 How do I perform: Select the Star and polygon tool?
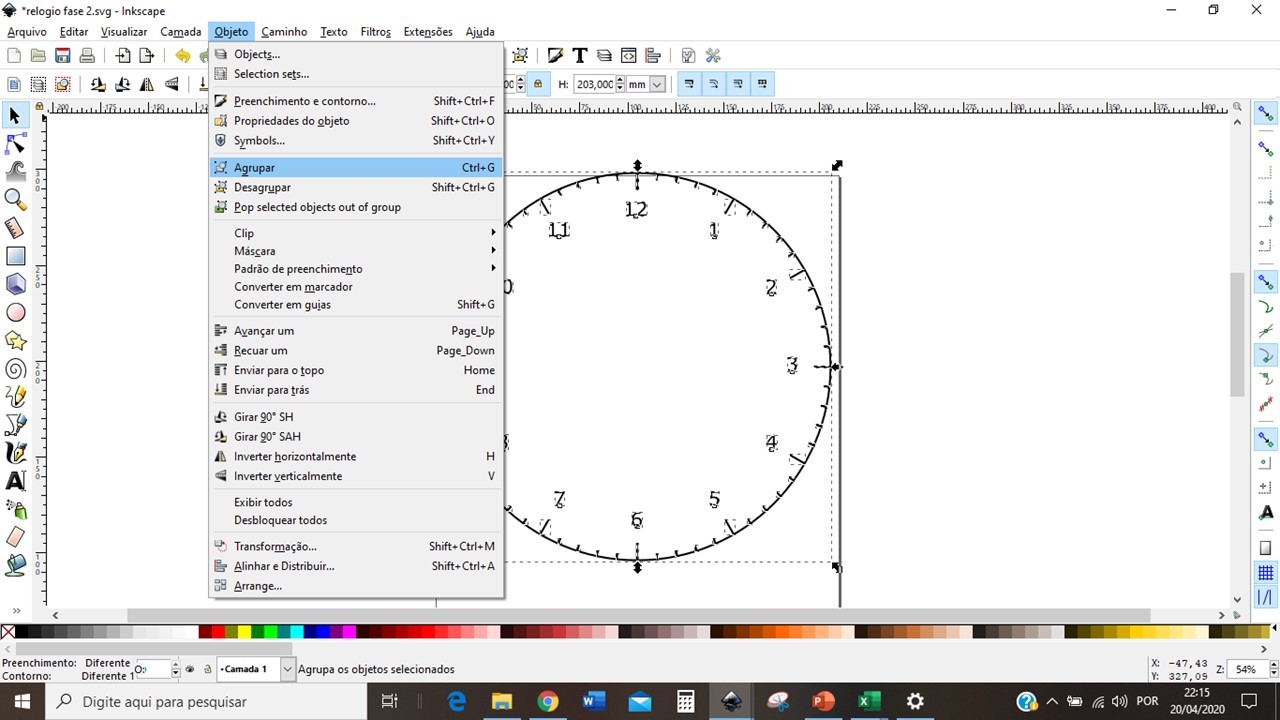(15, 341)
